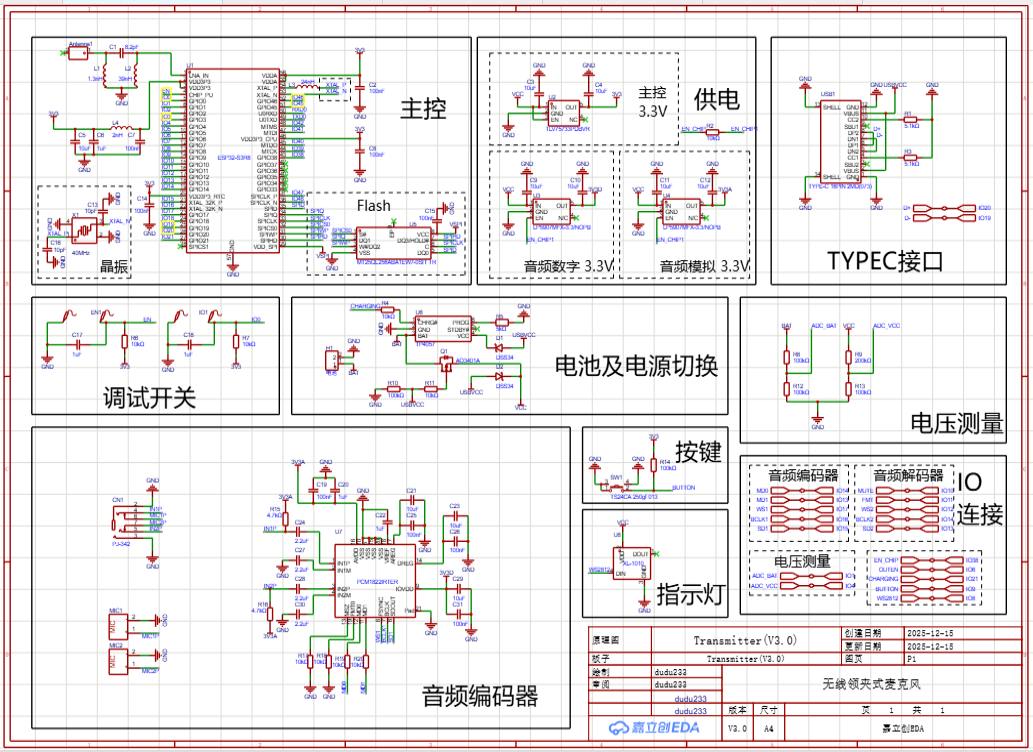Click the TYPEC接口 section title
The height and width of the screenshot is (752, 1033).
pyautogui.click(x=885, y=261)
